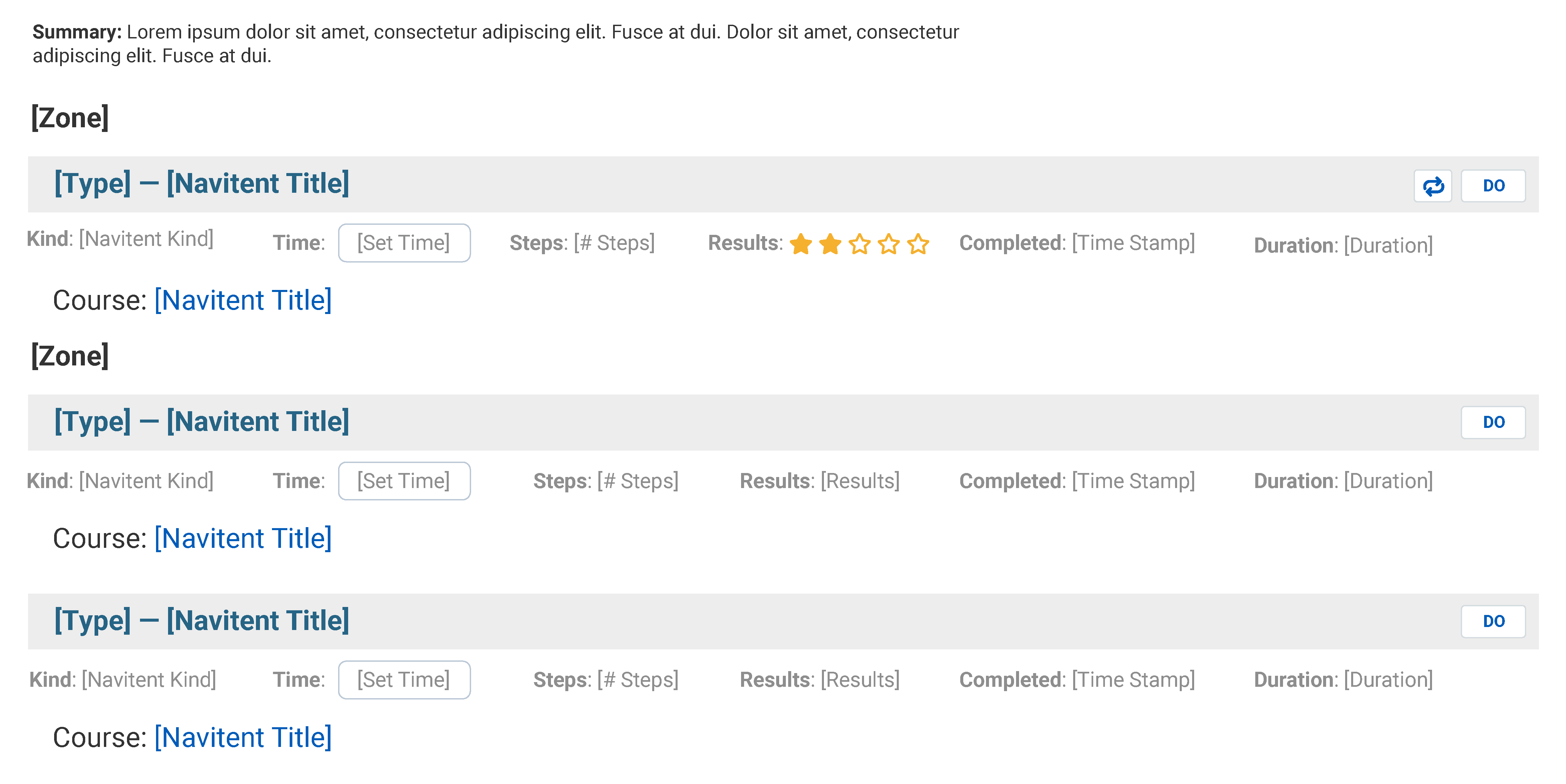Click the second filled results star
1566x784 pixels.
point(830,244)
